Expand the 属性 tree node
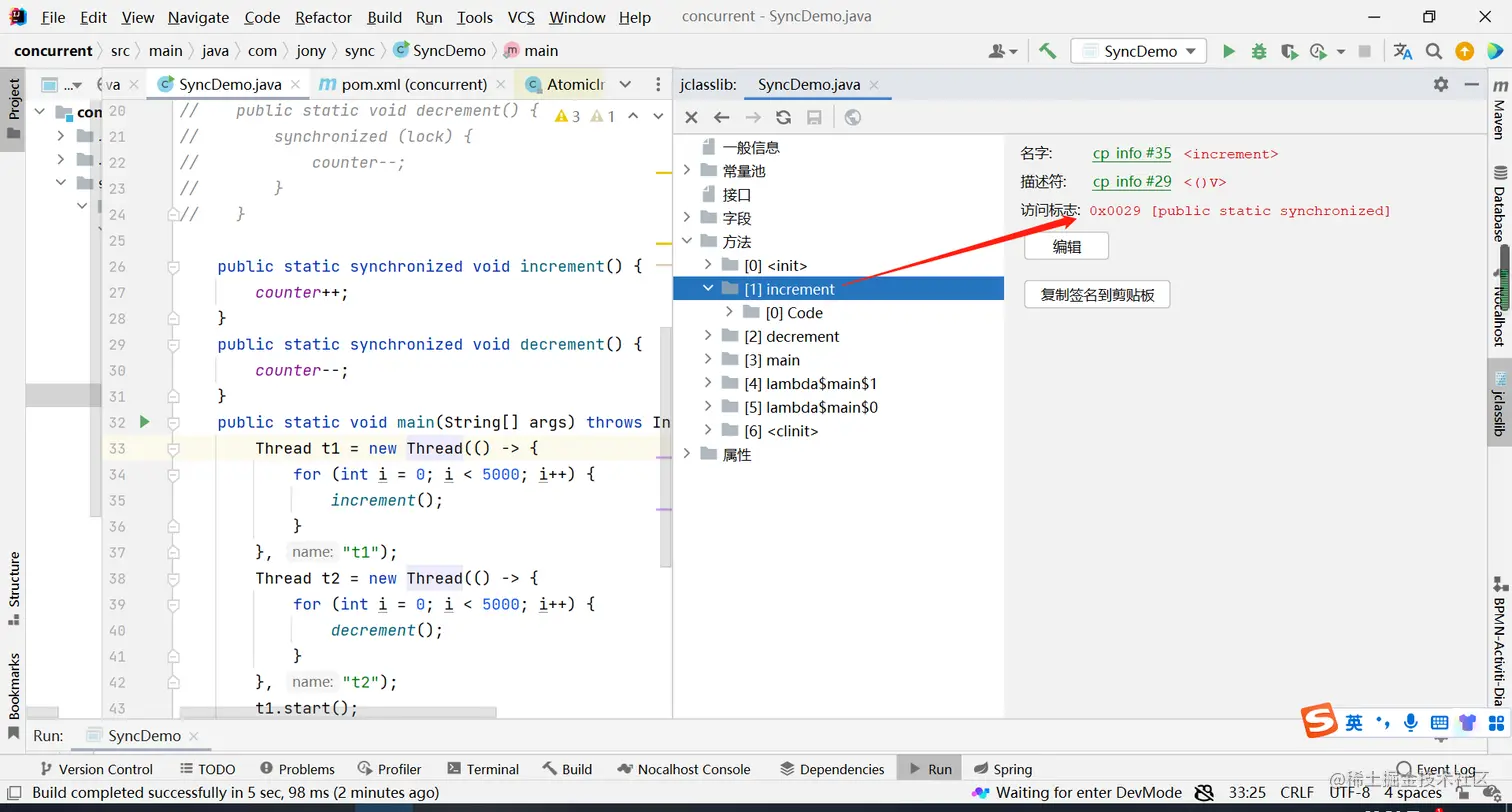The height and width of the screenshot is (812, 1512). tap(687, 454)
